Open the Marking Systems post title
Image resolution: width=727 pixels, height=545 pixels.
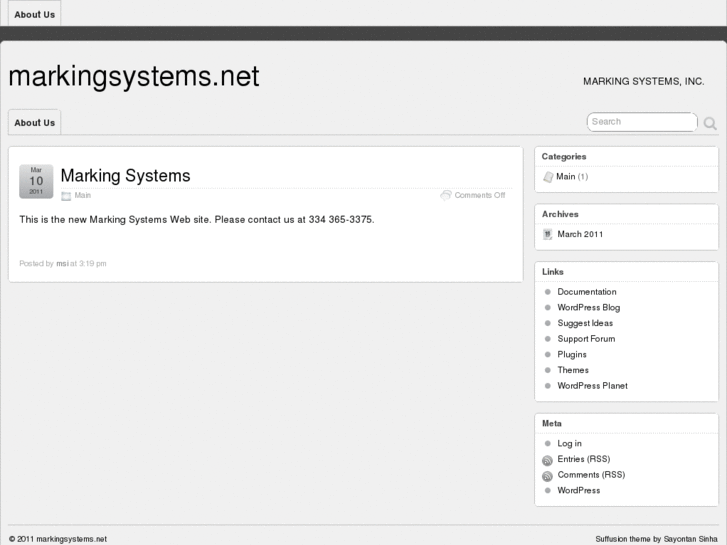point(126,175)
